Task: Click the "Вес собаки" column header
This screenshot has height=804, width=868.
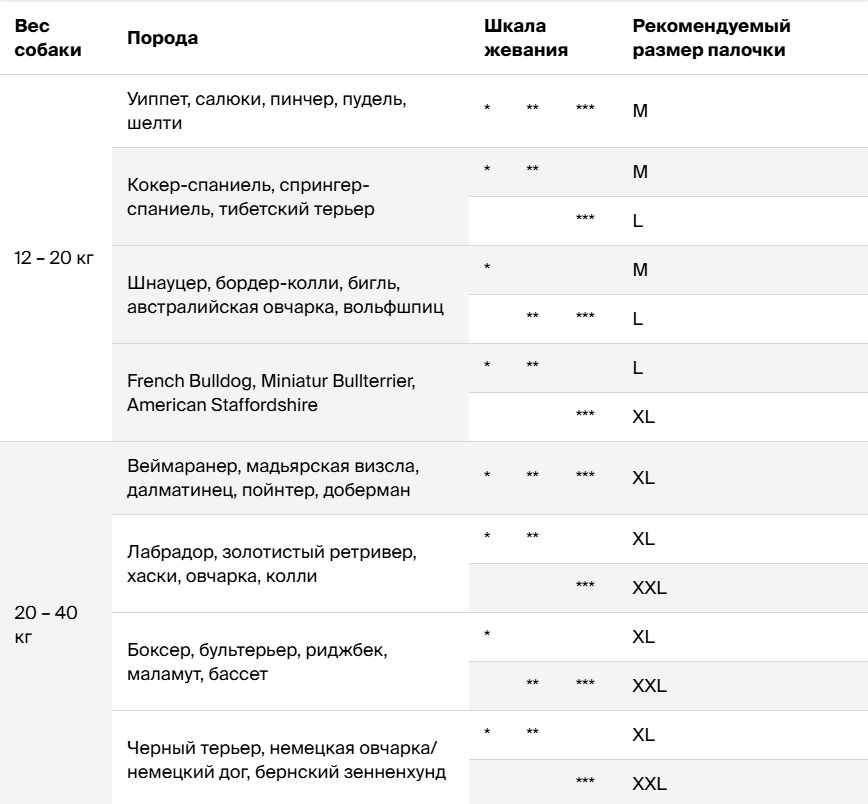Action: [48, 38]
